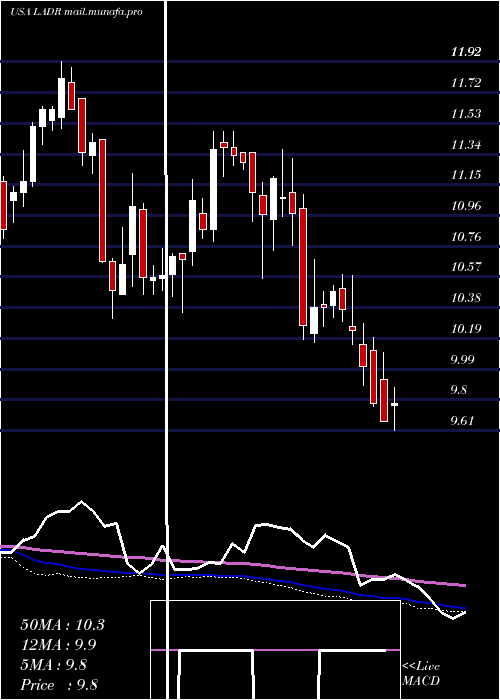Image resolution: width=500 pixels, height=700 pixels.
Task: Click the 10.38 price axis label
Action: (x=466, y=298)
